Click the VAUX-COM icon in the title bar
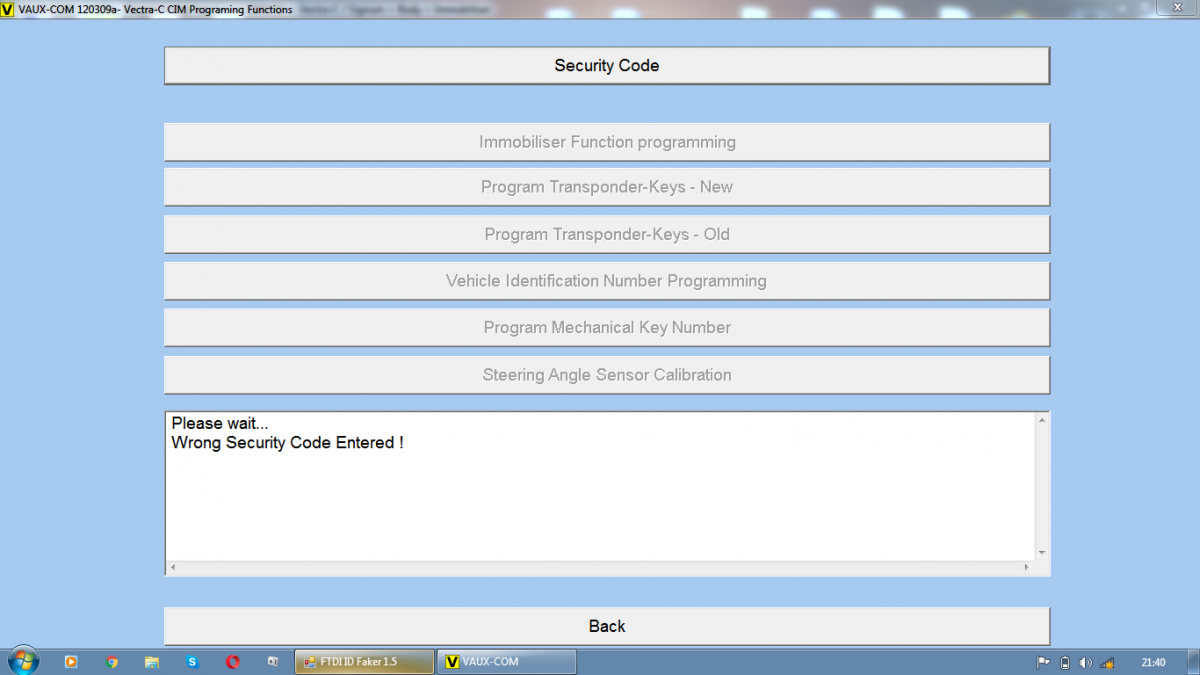 [9, 9]
